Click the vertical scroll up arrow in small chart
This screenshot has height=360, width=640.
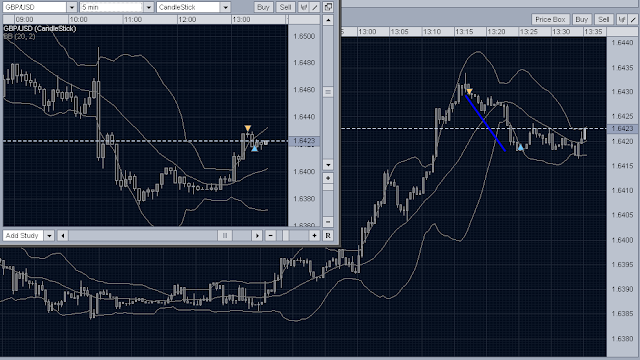(328, 20)
